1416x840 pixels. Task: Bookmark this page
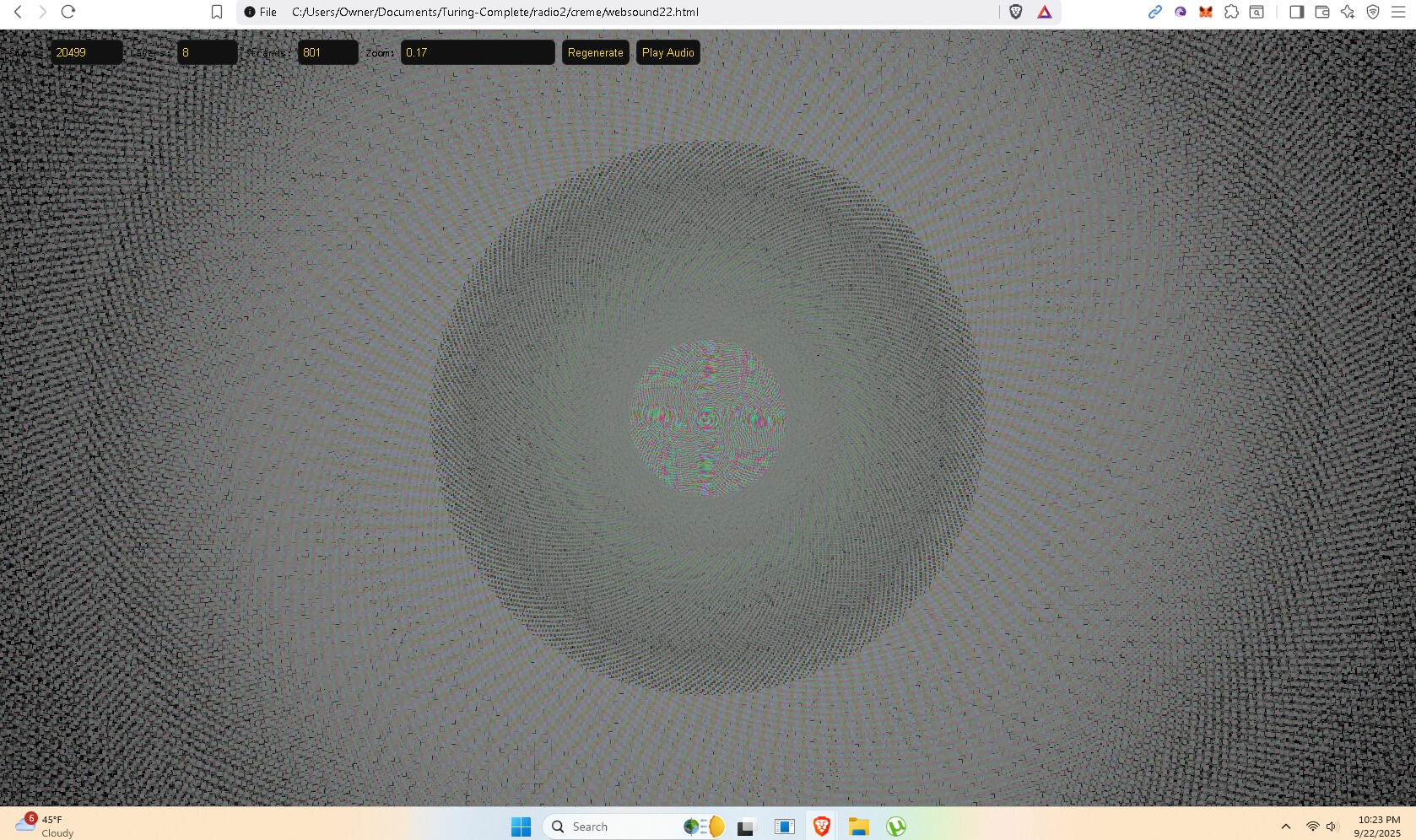tap(217, 12)
